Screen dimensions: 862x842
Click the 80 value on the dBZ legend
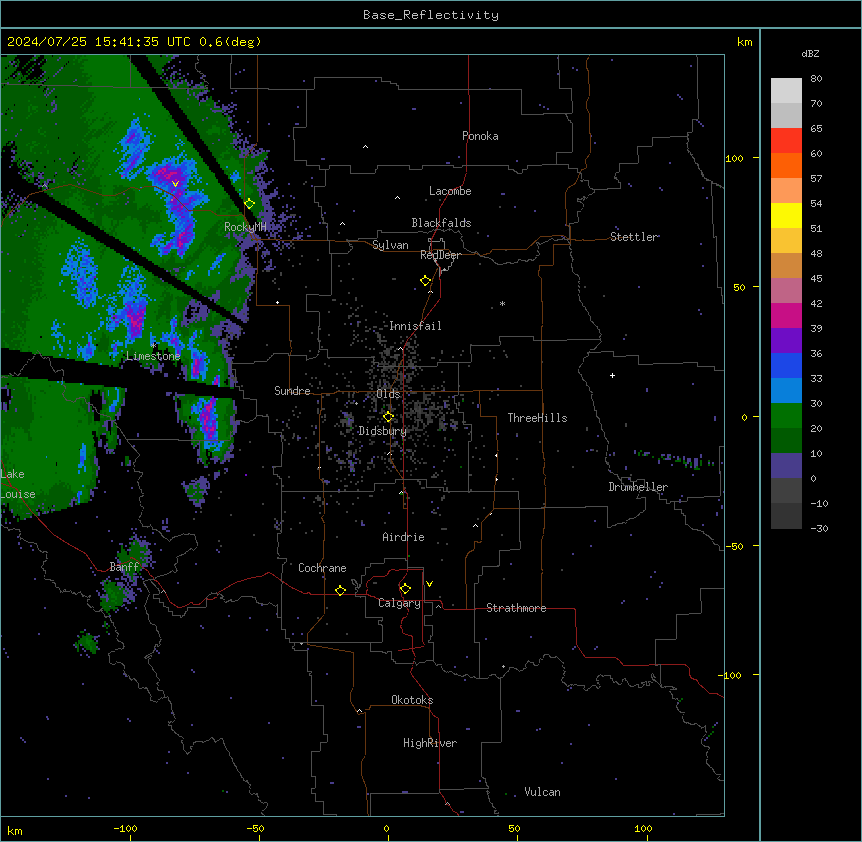pyautogui.click(x=816, y=79)
